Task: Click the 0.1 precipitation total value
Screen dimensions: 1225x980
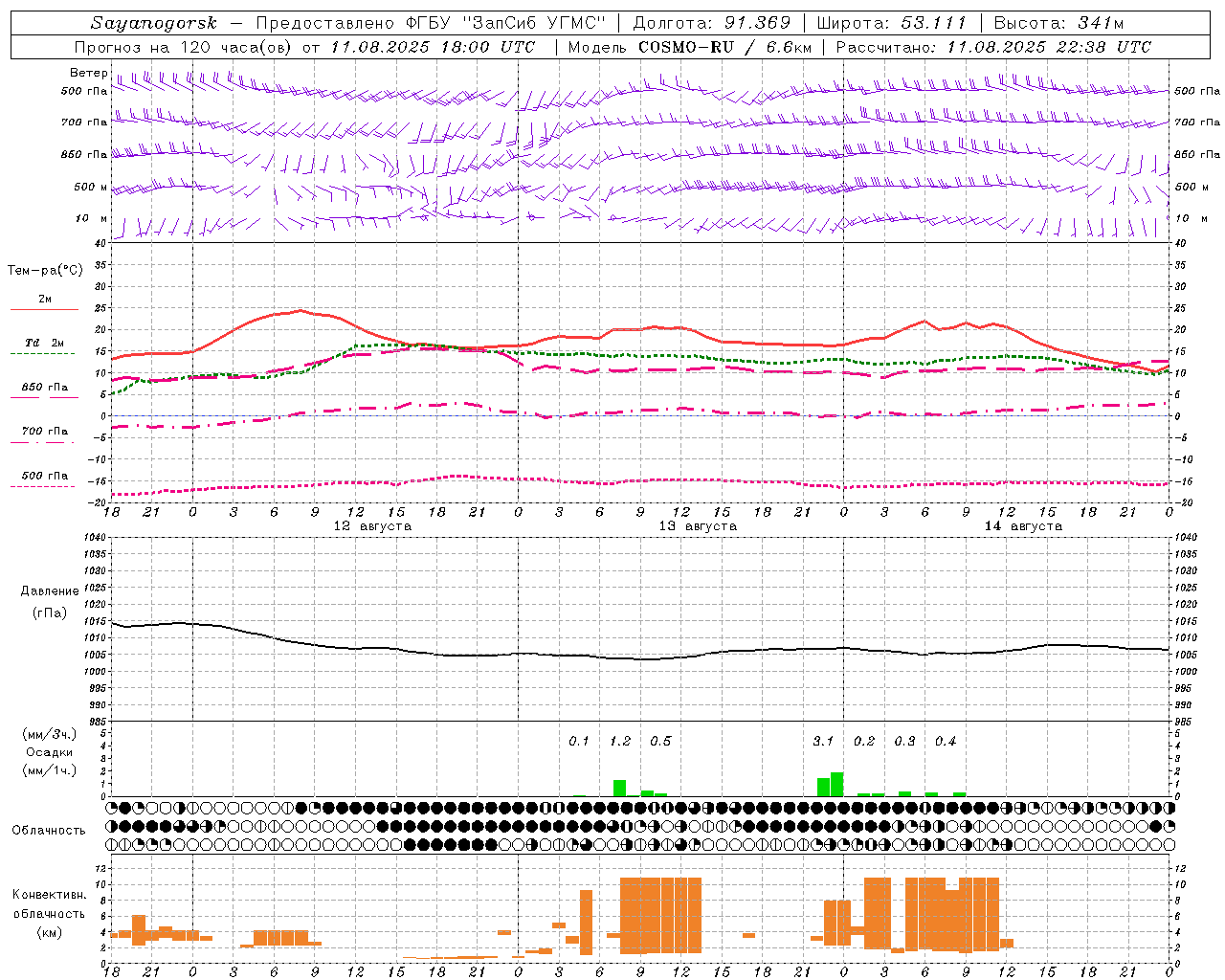Action: click(x=579, y=741)
